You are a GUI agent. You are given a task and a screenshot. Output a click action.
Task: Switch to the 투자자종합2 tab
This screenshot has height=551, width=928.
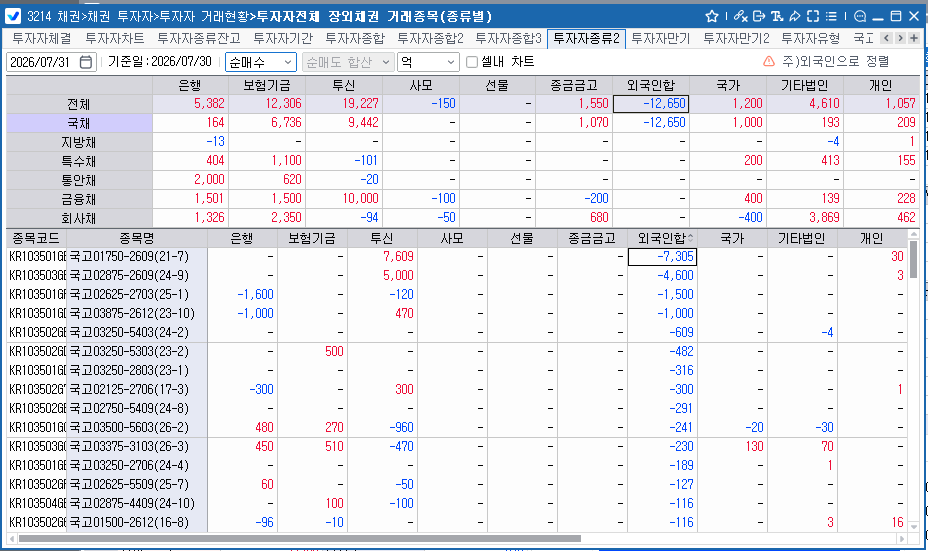tap(430, 38)
